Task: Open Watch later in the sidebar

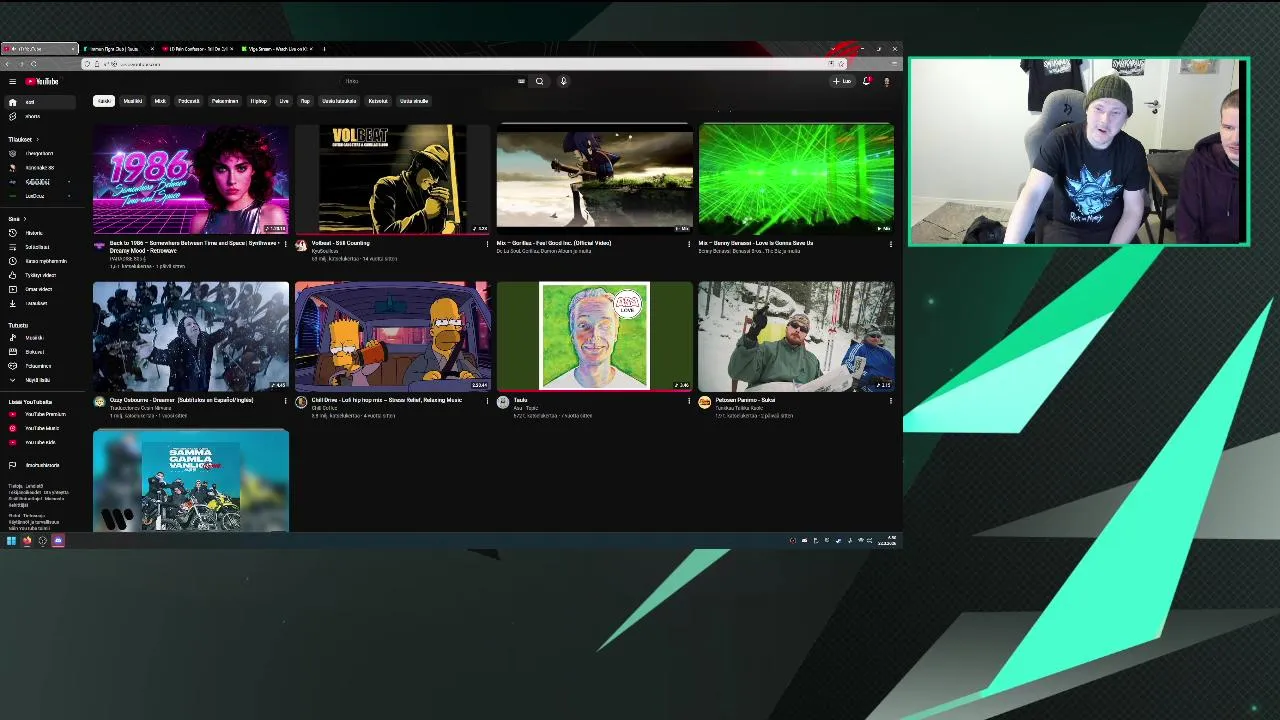Action: click(x=39, y=261)
